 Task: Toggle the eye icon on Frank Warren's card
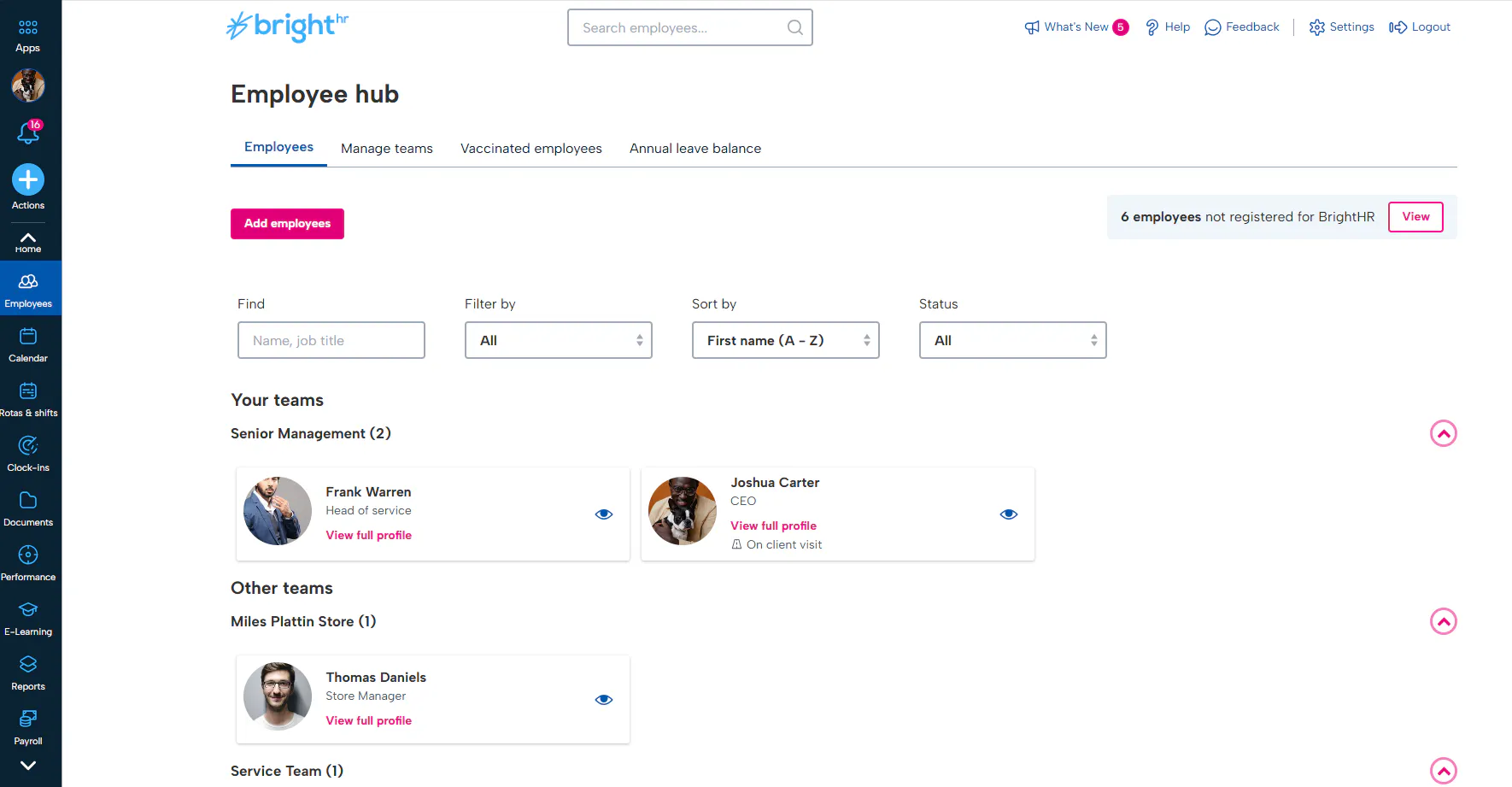coord(604,514)
